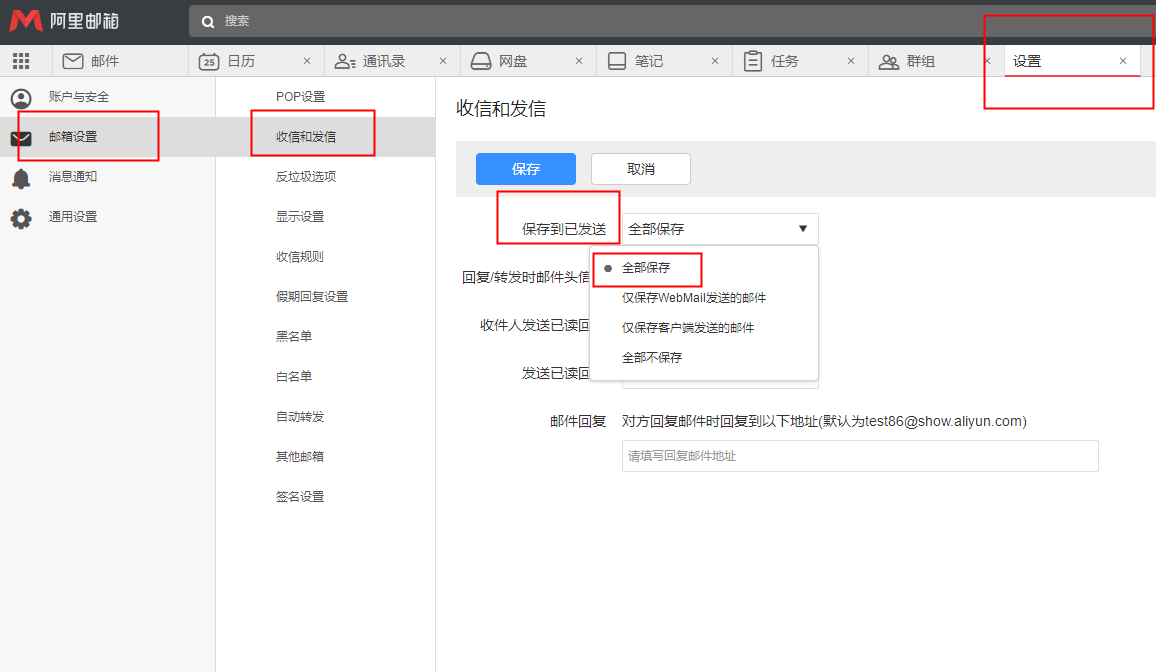The height and width of the screenshot is (672, 1156).
Task: Click the mail envelope icon in tab bar
Action: [73, 61]
